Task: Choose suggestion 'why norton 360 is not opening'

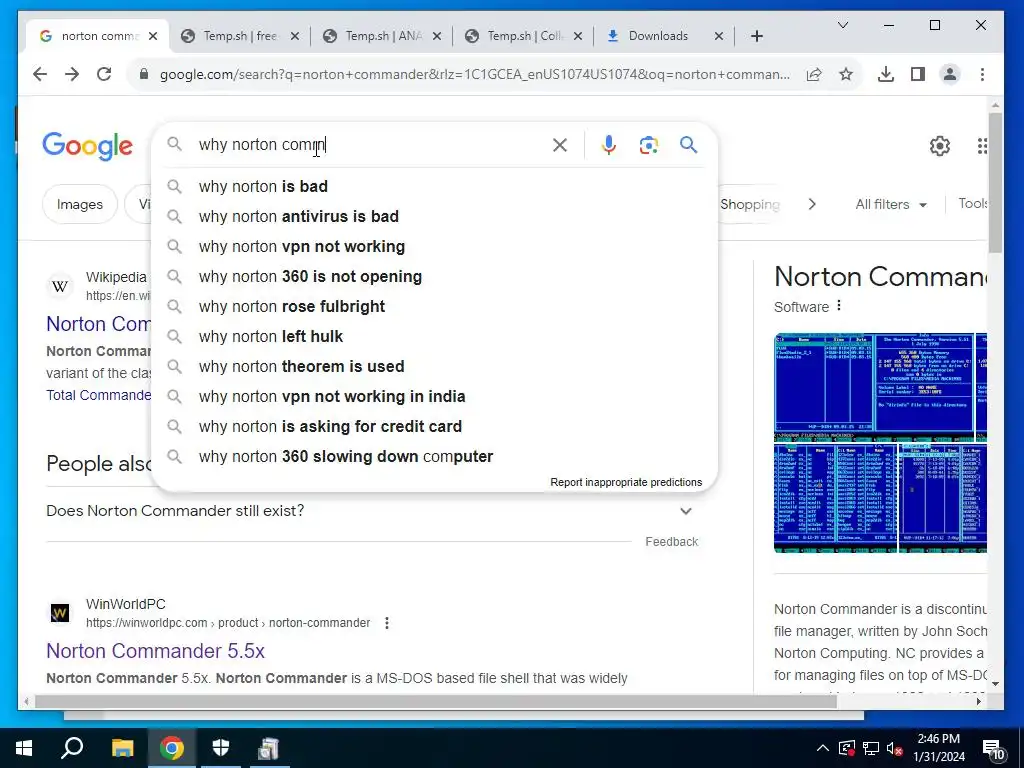Action: click(434, 277)
